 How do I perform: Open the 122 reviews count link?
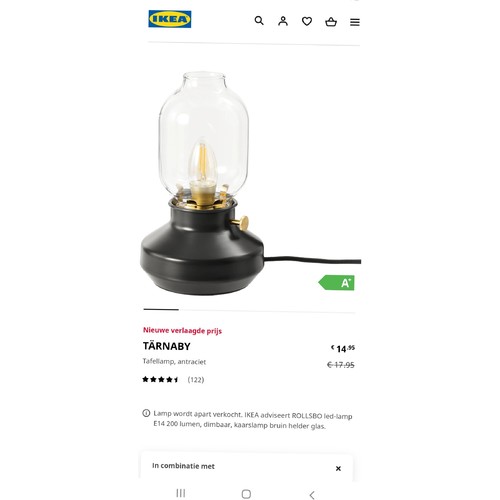pos(196,380)
